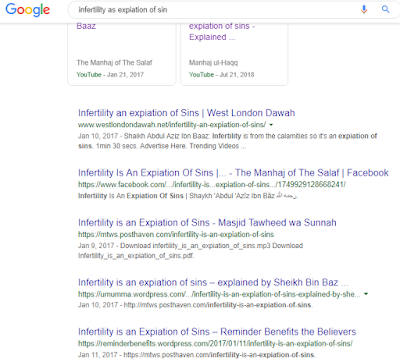Click the umumma.wordpress.com green URL

pyautogui.click(x=219, y=294)
